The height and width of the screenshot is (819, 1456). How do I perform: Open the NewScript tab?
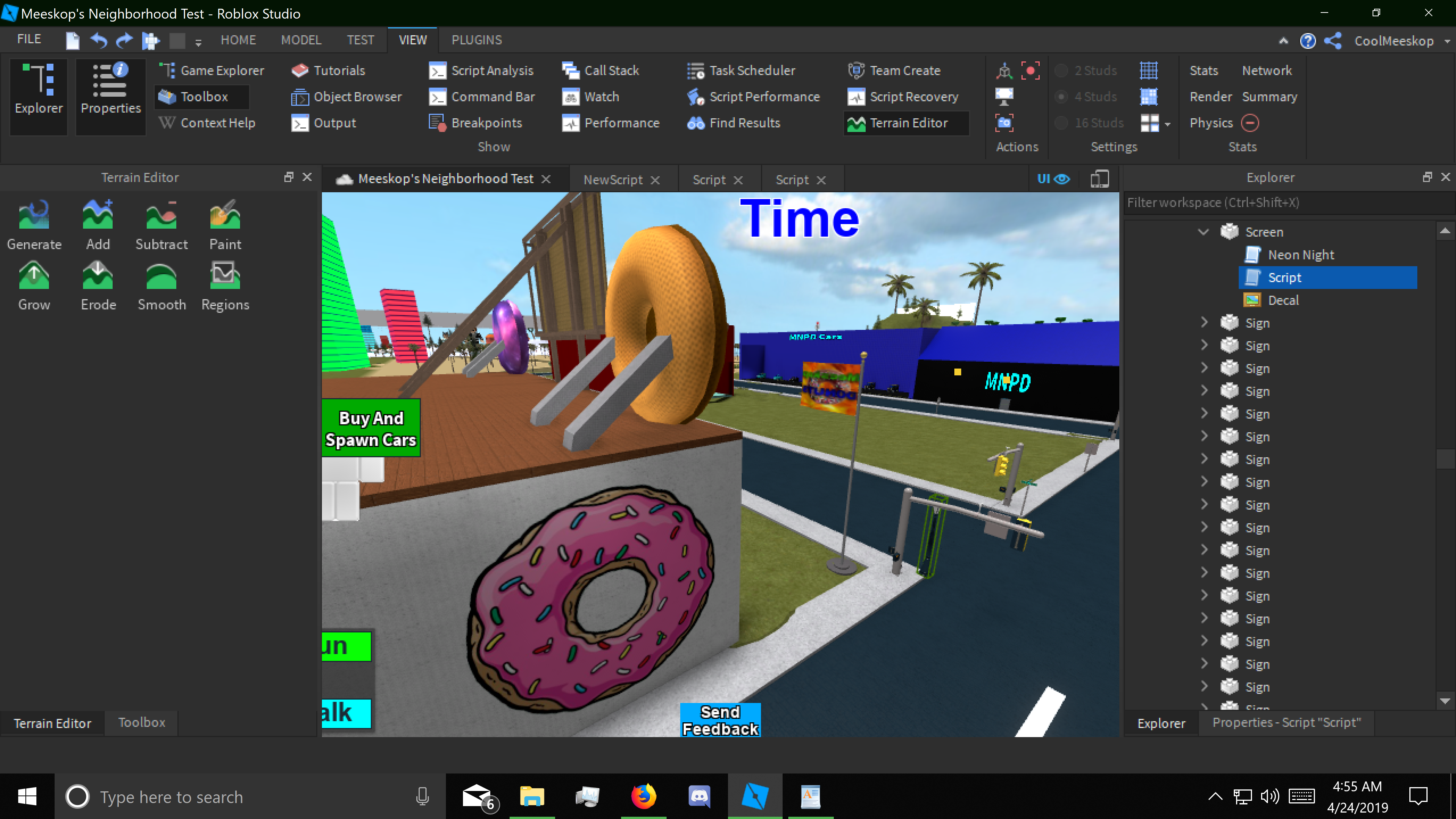(613, 179)
